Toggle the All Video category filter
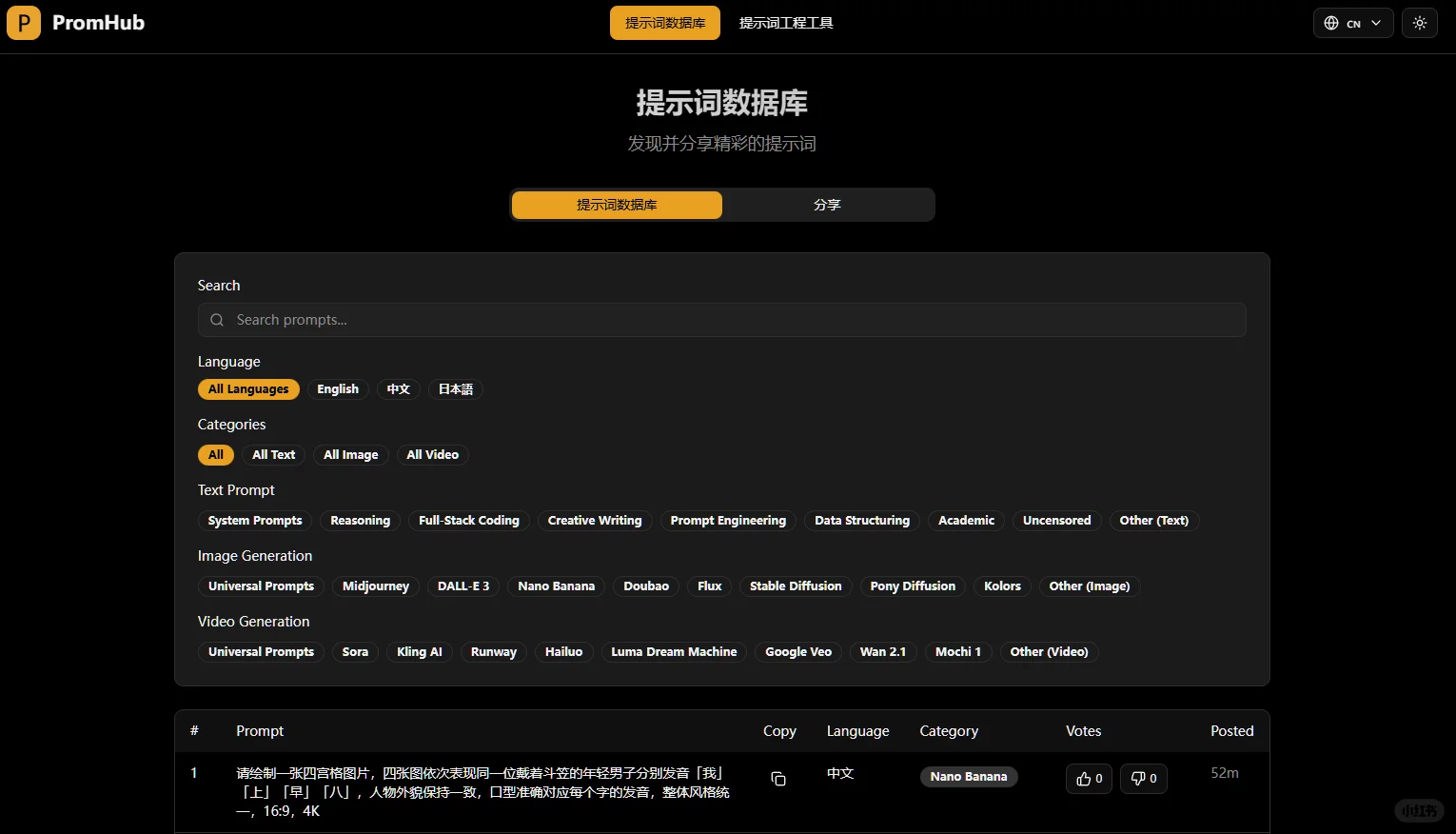Screen dimensions: 1456x834 (x=433, y=454)
